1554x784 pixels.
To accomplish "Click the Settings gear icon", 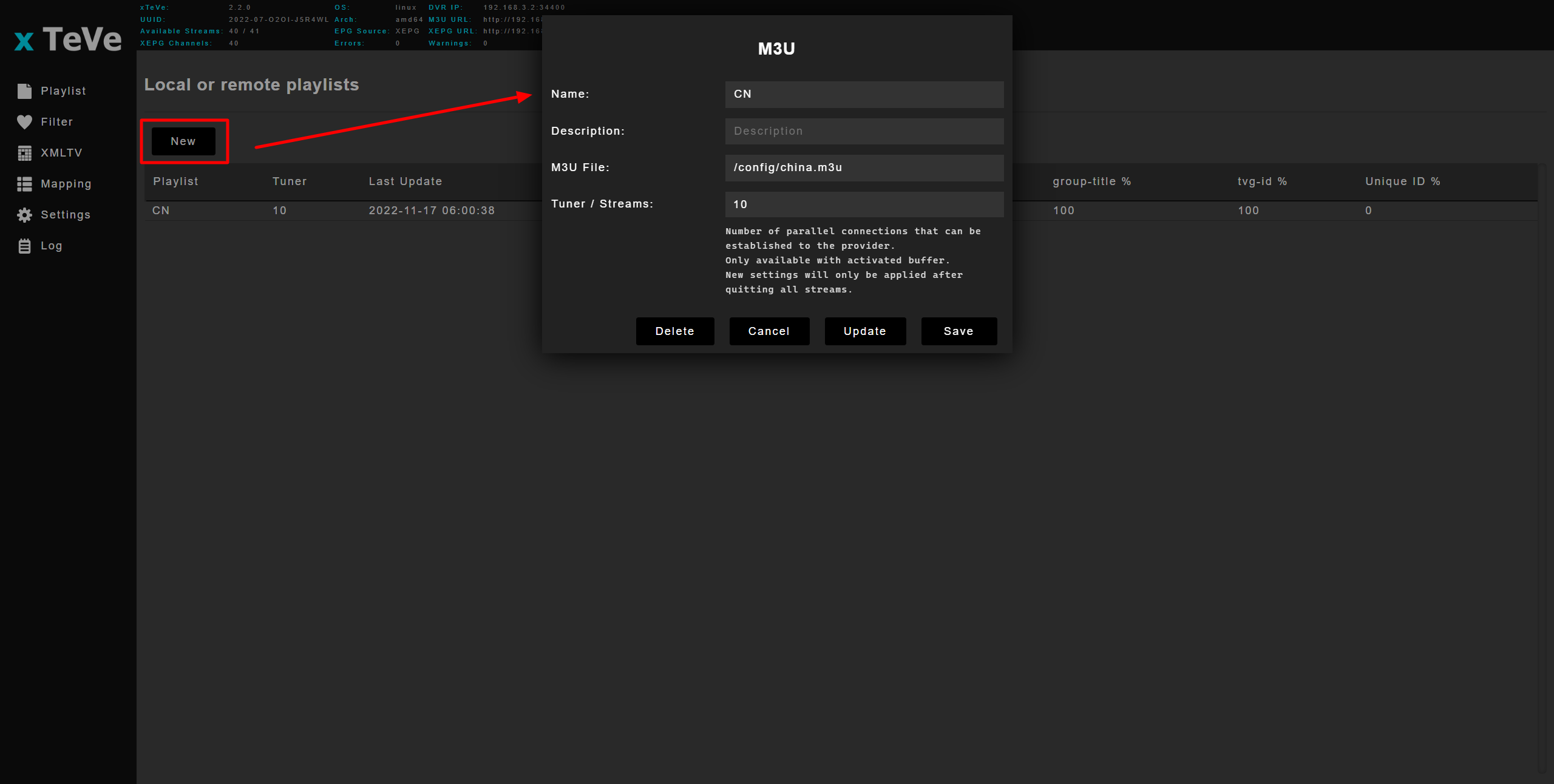I will [x=24, y=215].
